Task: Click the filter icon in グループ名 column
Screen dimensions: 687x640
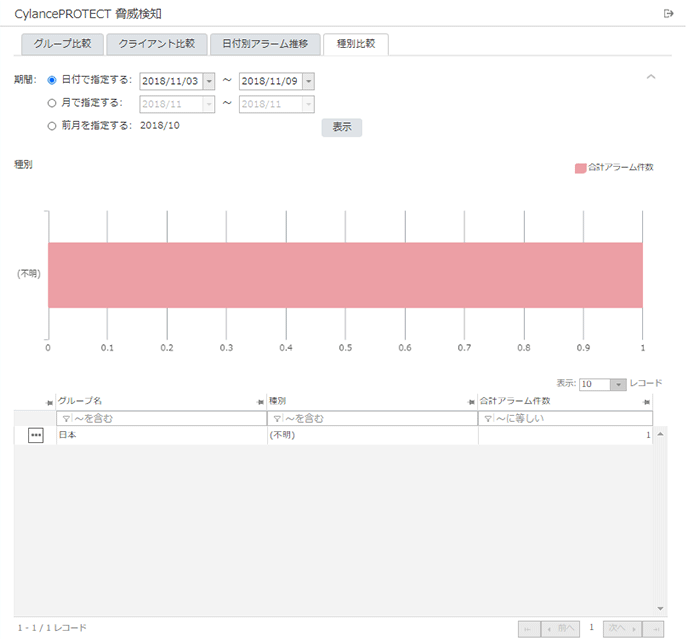Action: [66, 419]
